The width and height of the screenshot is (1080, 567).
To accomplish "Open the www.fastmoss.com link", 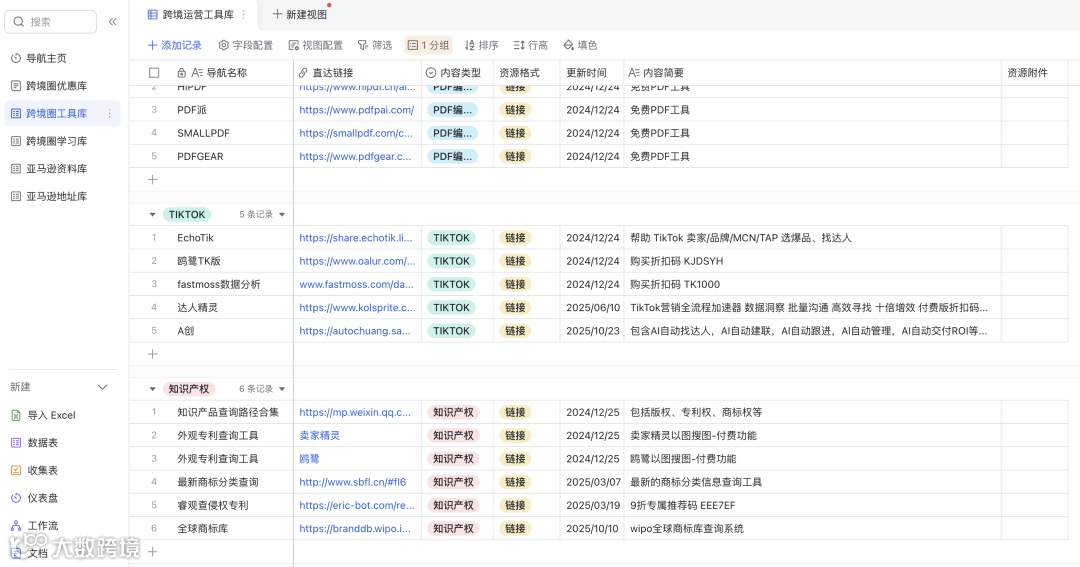I will [357, 285].
